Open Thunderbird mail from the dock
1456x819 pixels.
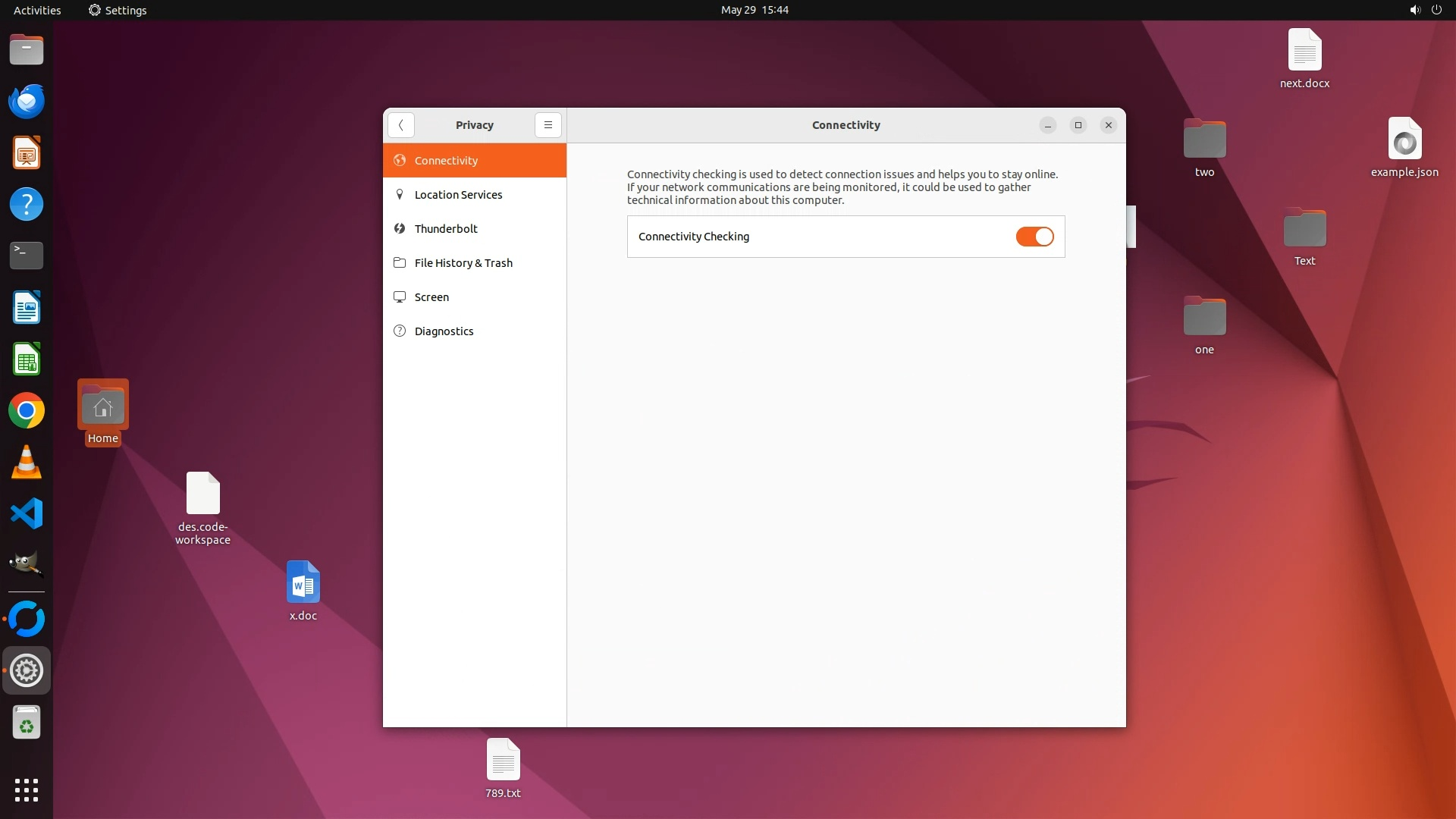(27, 101)
